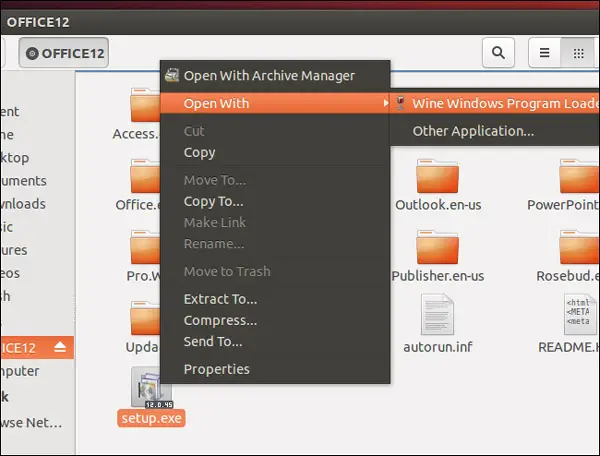Screen dimensions: 600x456
Task: Expand the Open With submenu
Action: point(275,103)
